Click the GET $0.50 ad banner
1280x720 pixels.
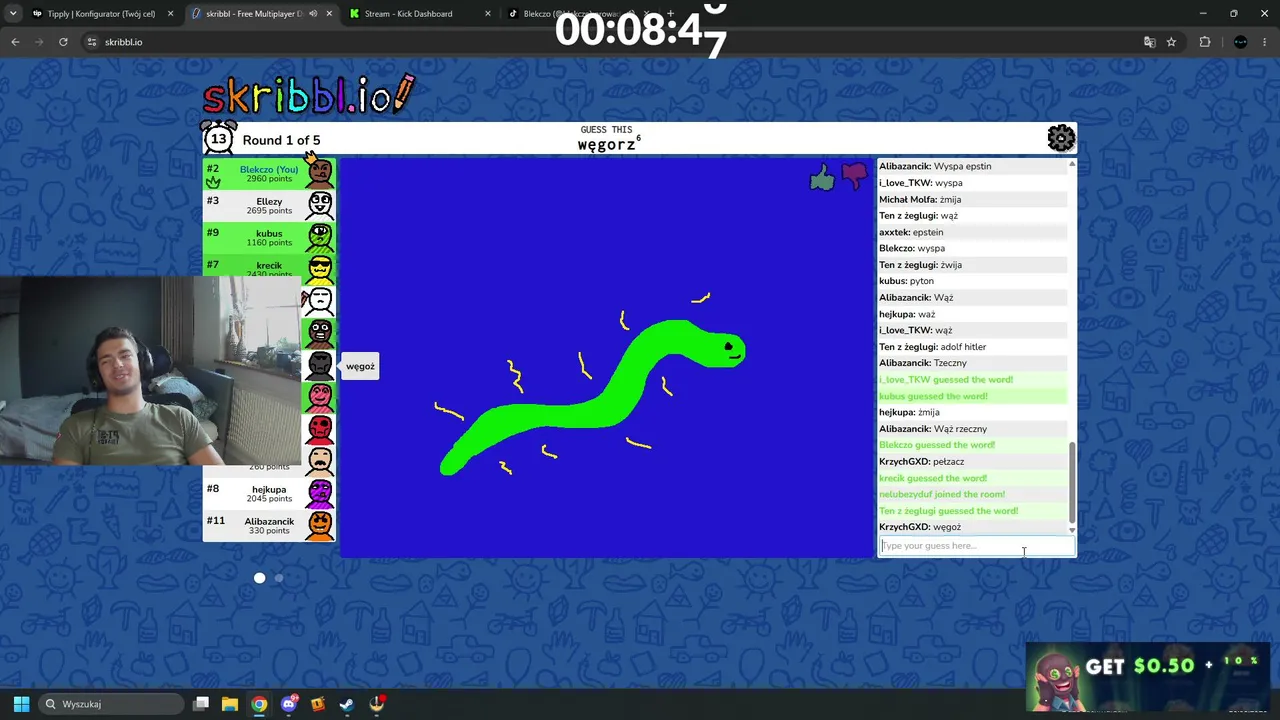click(1150, 678)
